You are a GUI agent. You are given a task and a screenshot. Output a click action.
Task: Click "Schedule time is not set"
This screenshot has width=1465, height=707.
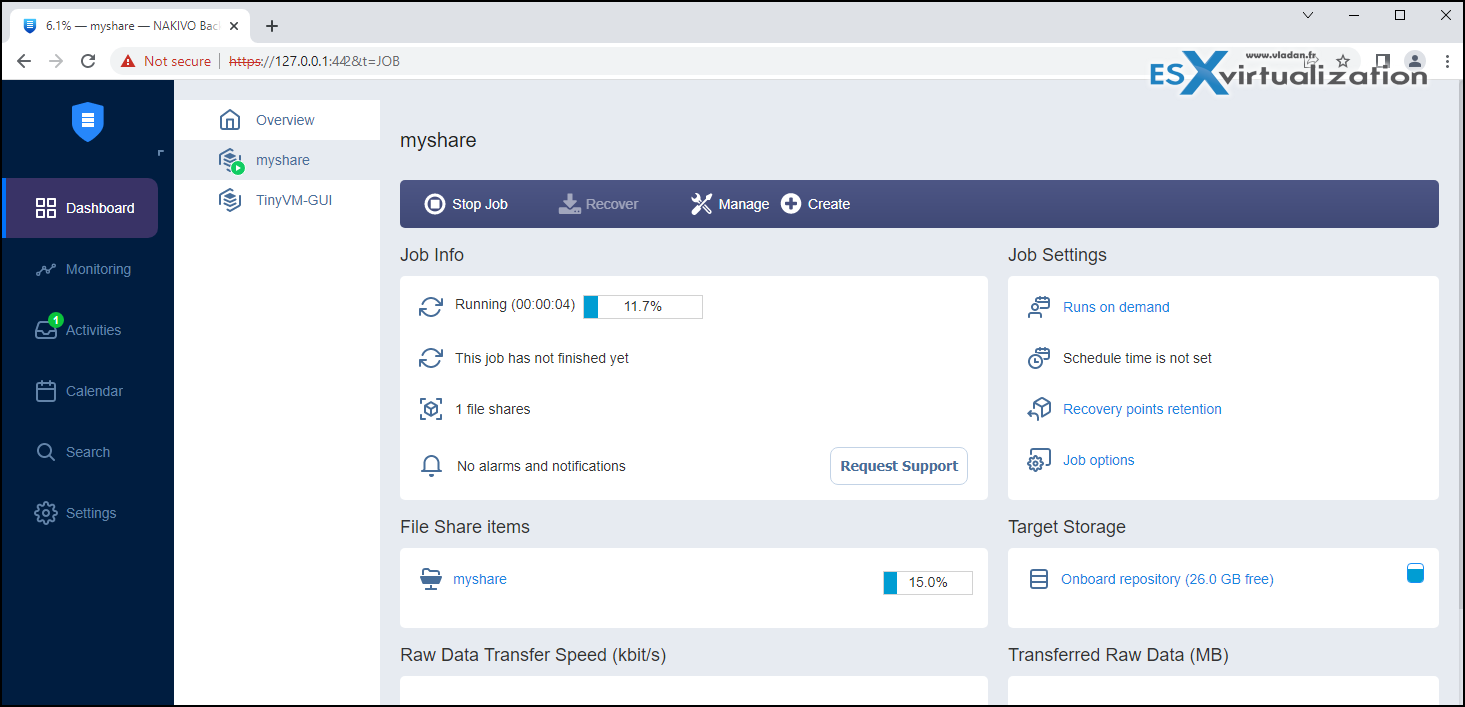coord(1137,358)
